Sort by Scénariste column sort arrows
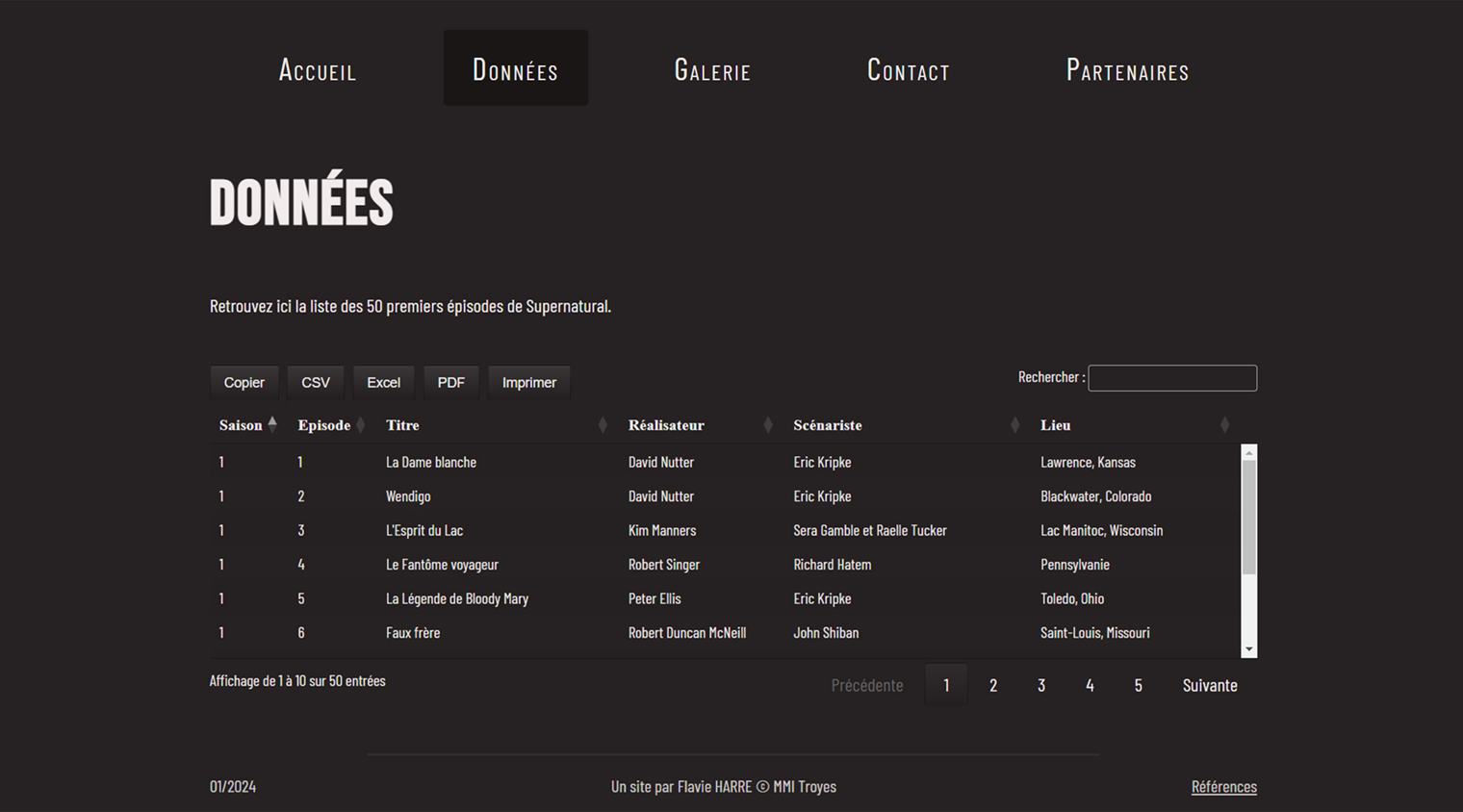Viewport: 1463px width, 812px height. pyautogui.click(x=1014, y=424)
